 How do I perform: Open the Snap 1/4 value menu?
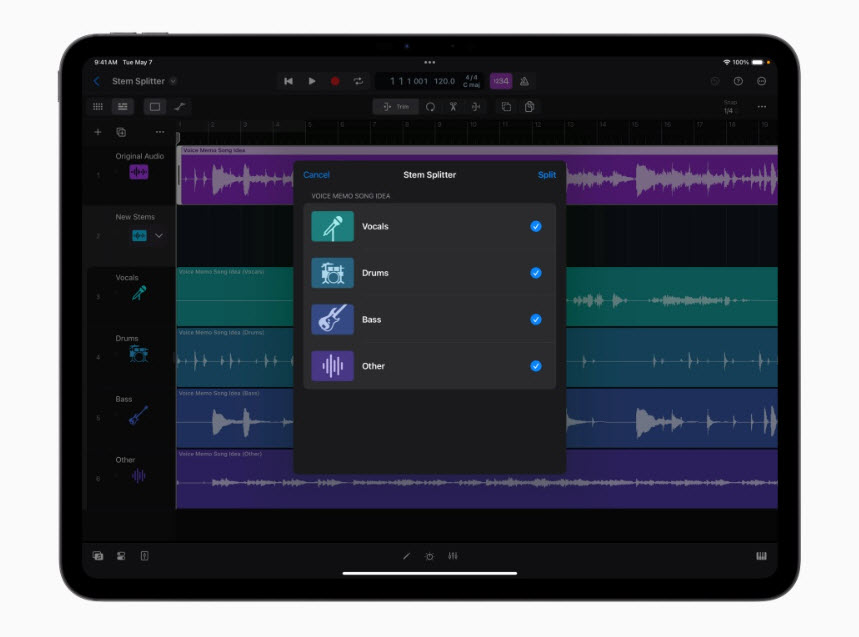pos(730,107)
